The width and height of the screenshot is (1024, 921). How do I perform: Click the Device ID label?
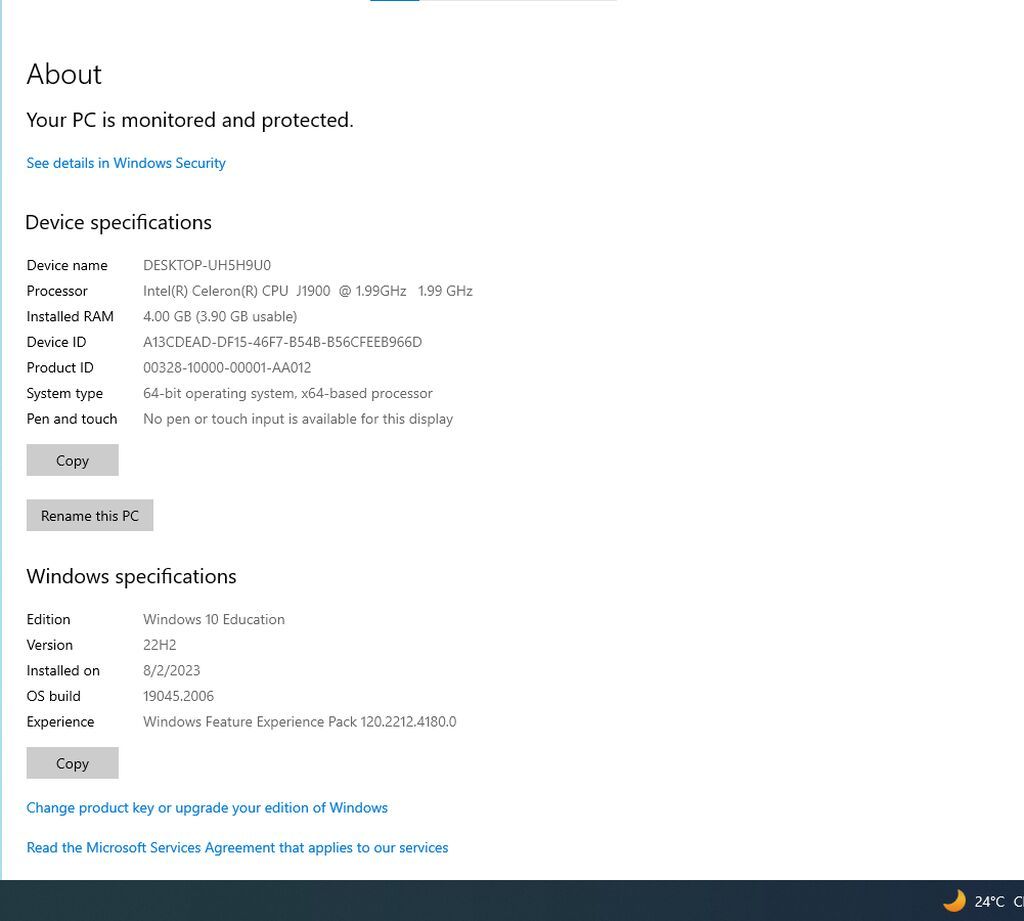tap(56, 342)
